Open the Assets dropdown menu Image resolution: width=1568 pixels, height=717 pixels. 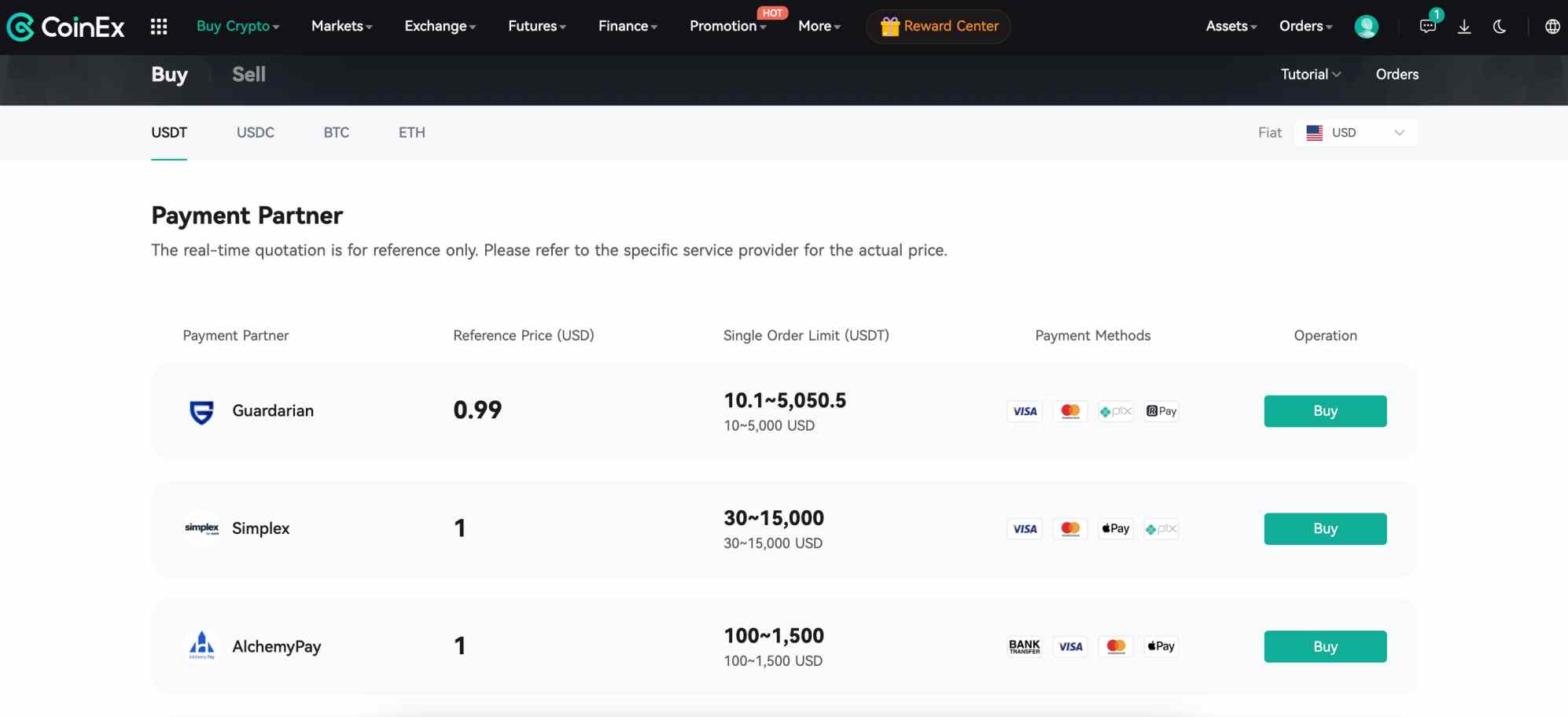point(1231,26)
